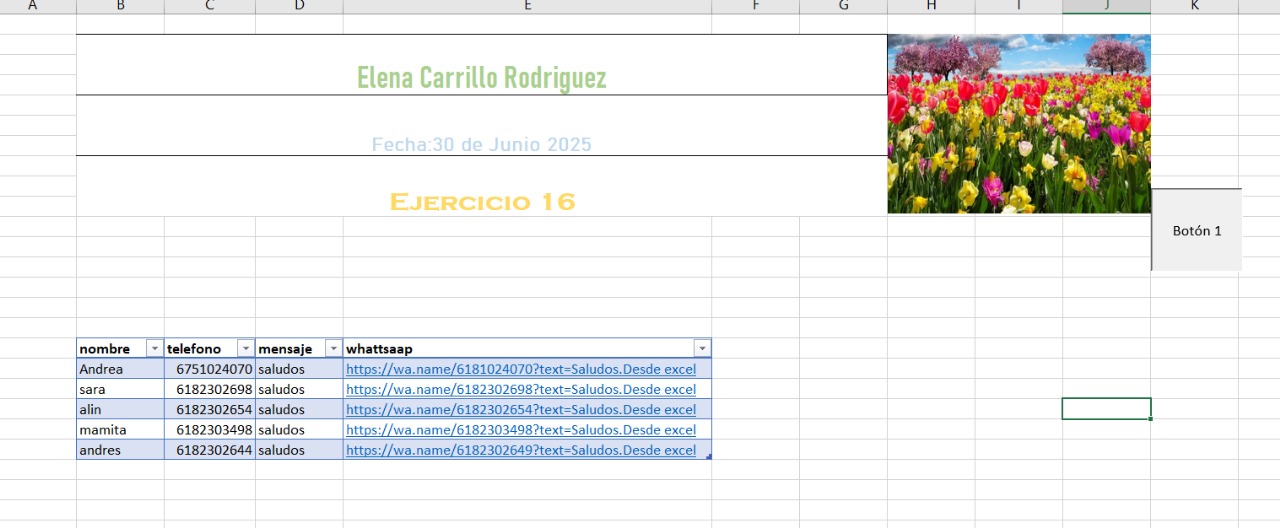This screenshot has width=1280, height=528.
Task: Open the link containing 6182302654
Action: tap(520, 409)
